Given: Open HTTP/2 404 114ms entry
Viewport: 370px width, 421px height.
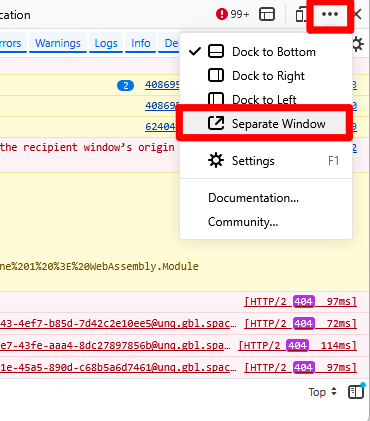Looking at the screenshot, I should (297, 345).
